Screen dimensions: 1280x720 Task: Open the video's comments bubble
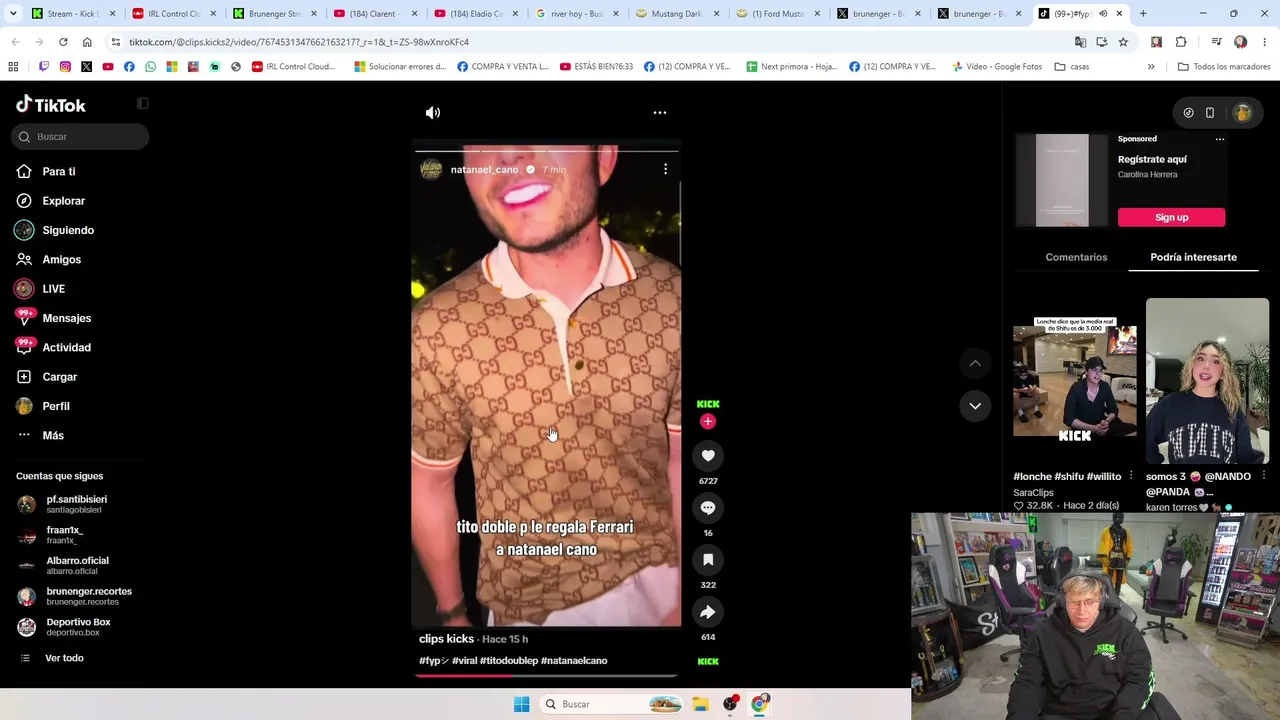click(x=708, y=508)
